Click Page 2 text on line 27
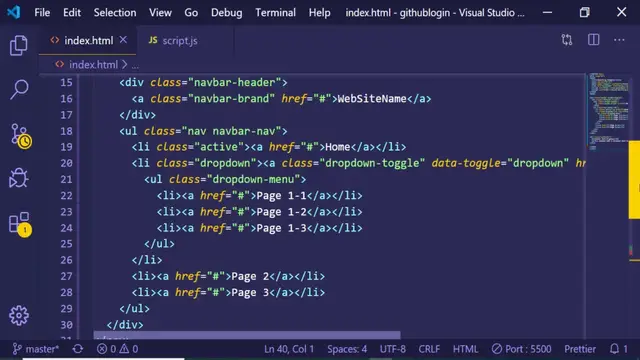The height and width of the screenshot is (360, 640). (250, 276)
